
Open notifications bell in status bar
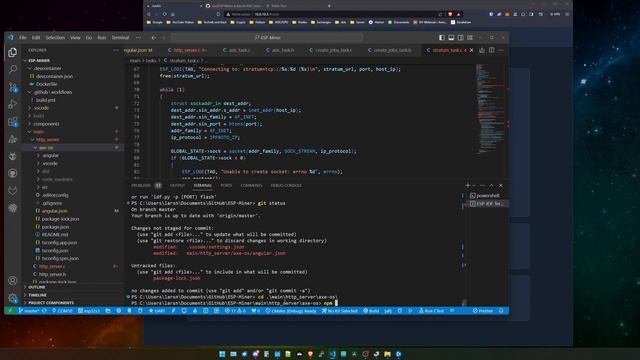pos(501,311)
